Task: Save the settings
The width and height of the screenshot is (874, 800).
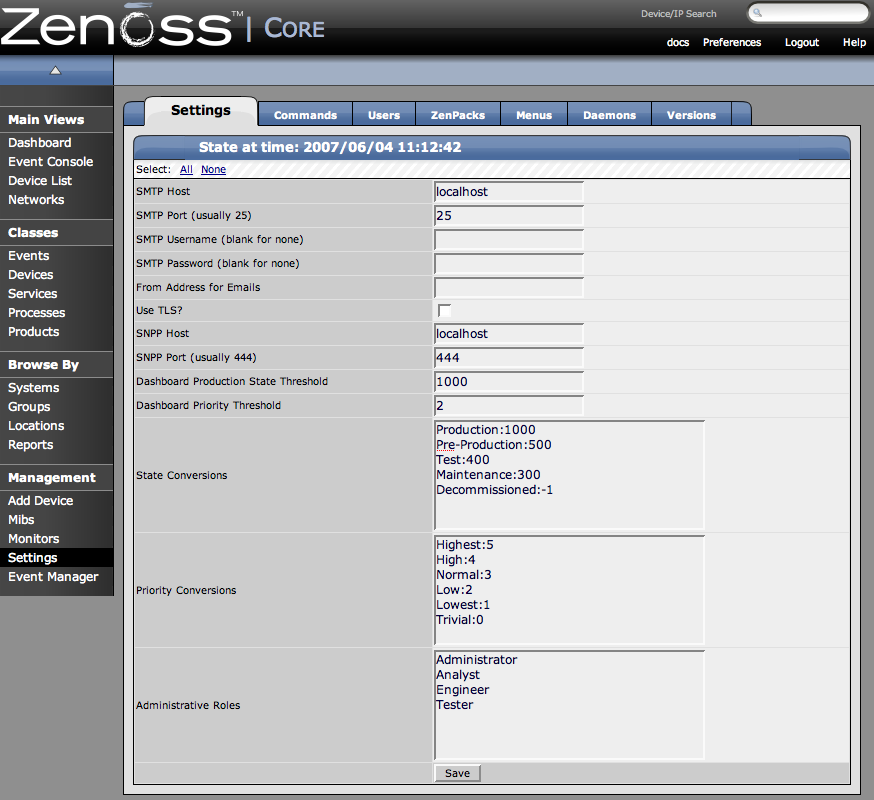Action: 457,773
